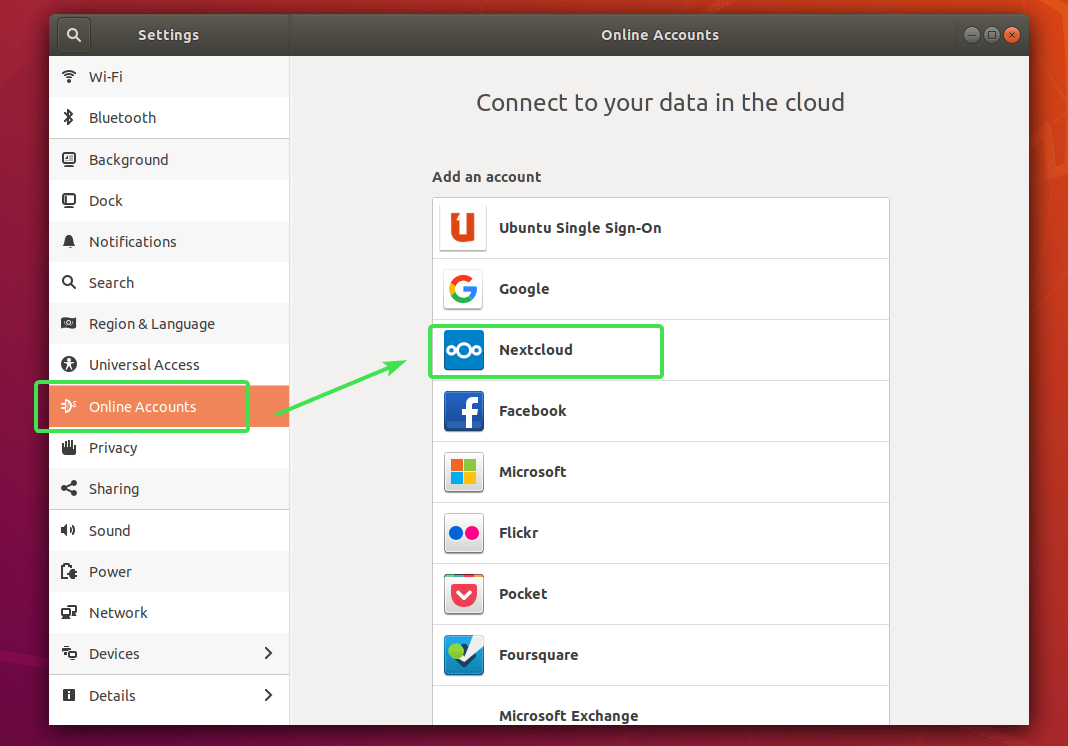Open the Network settings
Screen dimensions: 1068x746
pos(169,612)
